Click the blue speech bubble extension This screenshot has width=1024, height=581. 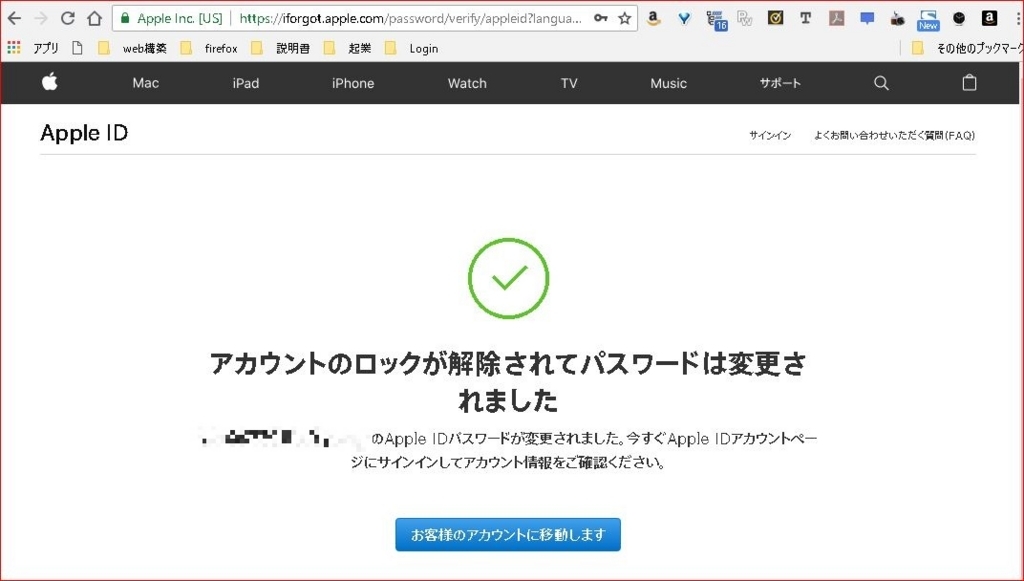(x=867, y=18)
